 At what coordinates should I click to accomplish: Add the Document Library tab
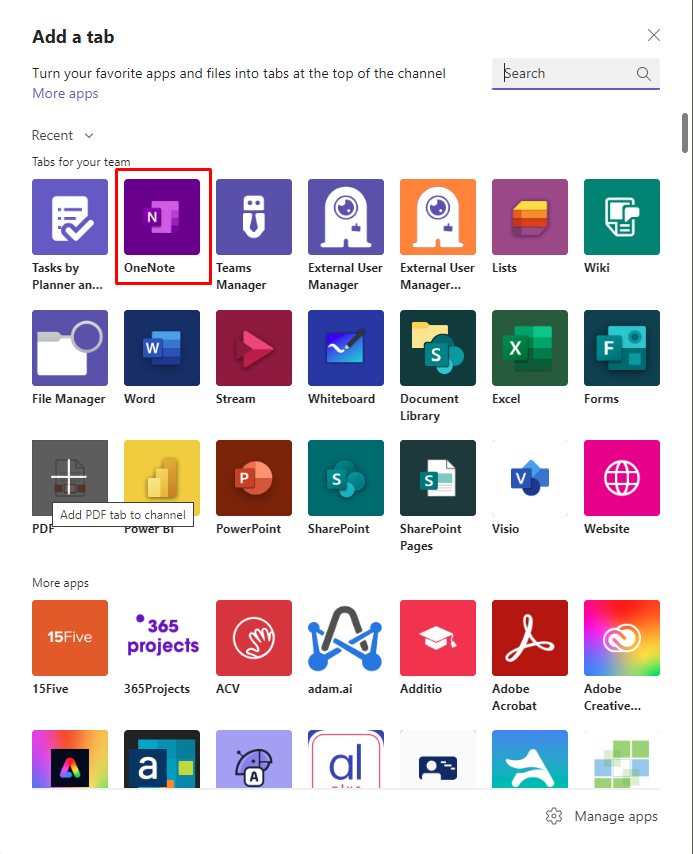click(438, 348)
